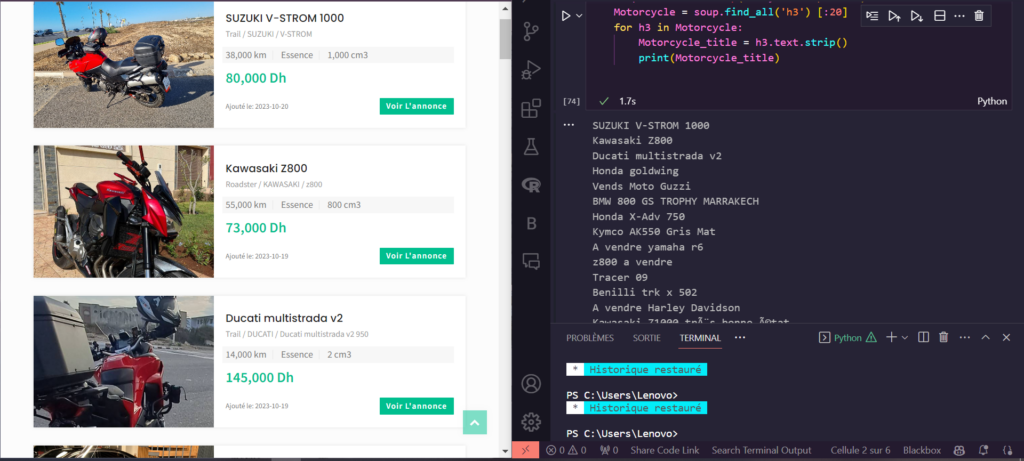Show errors and warnings count
Screen dimensions: 1024x461
(566, 450)
